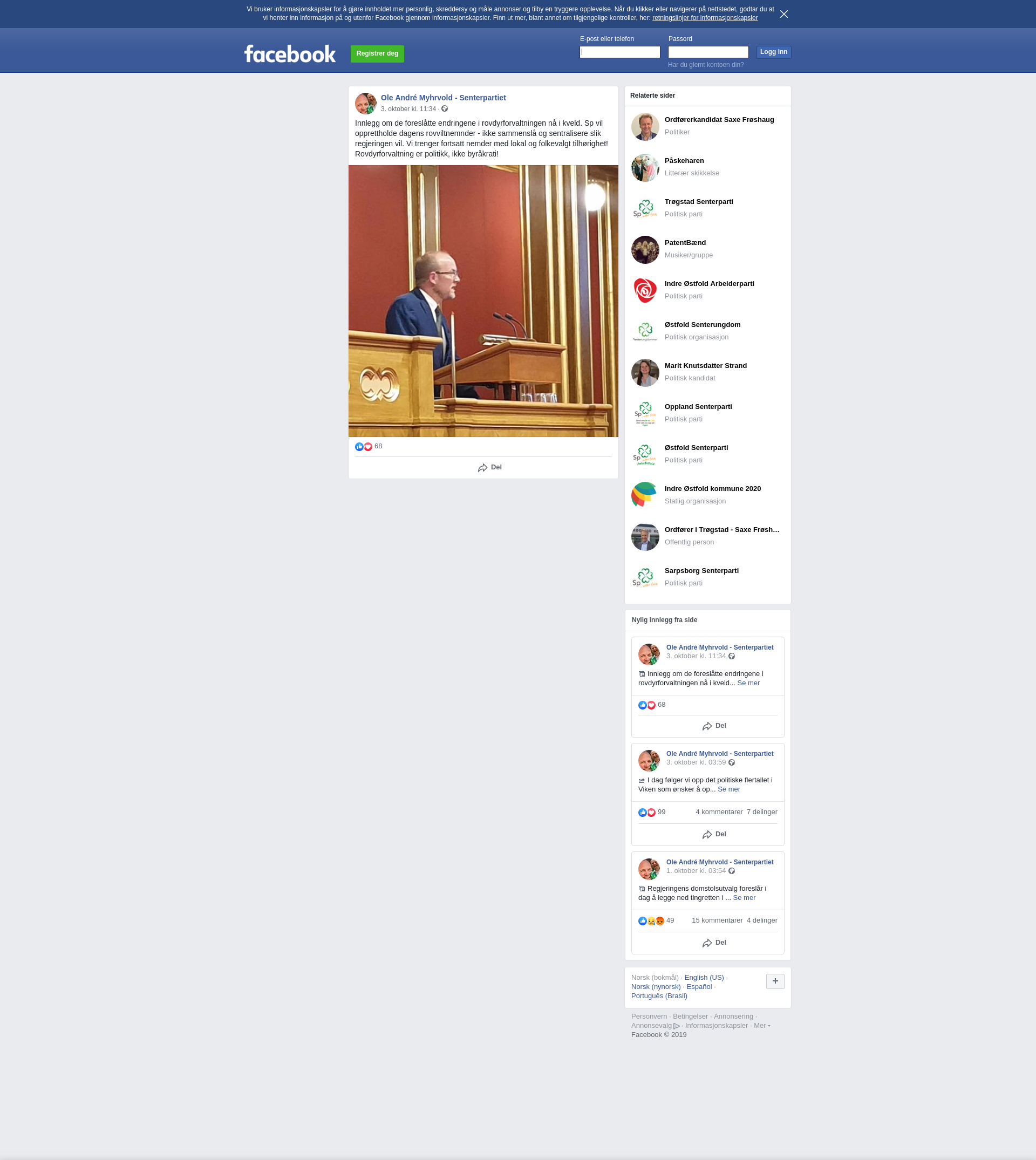Open Indre Østfold kommune 2020 logo

[645, 496]
